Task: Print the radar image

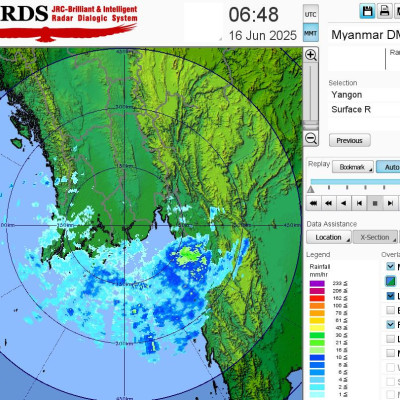Action: (x=384, y=11)
